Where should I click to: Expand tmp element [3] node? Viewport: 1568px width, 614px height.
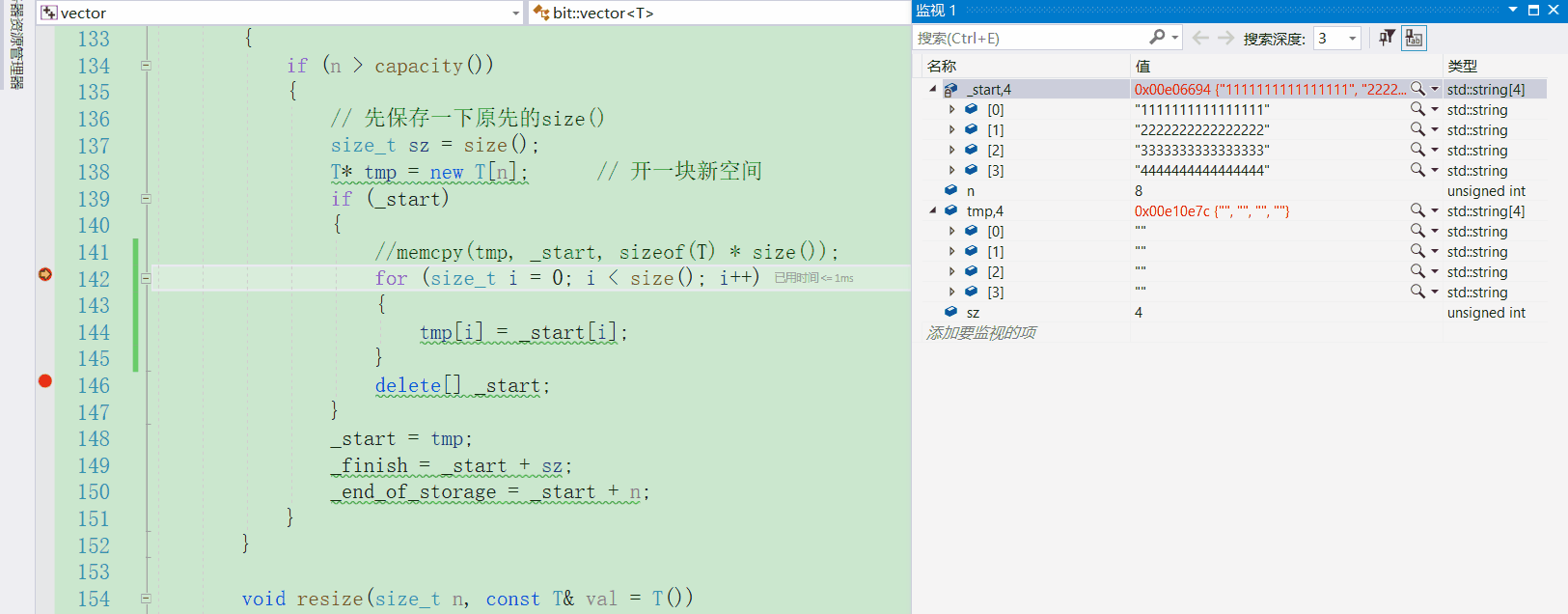pos(952,292)
